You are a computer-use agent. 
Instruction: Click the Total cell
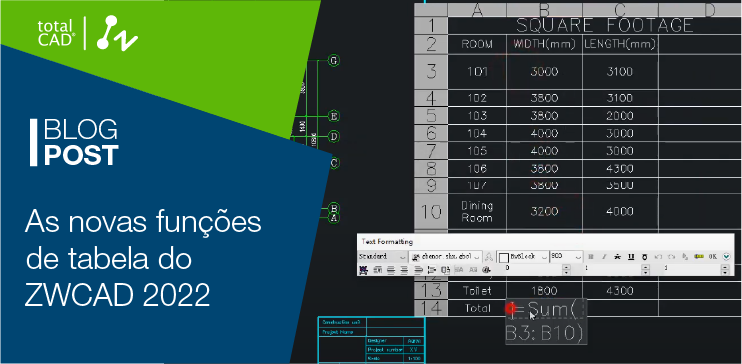click(x=477, y=308)
